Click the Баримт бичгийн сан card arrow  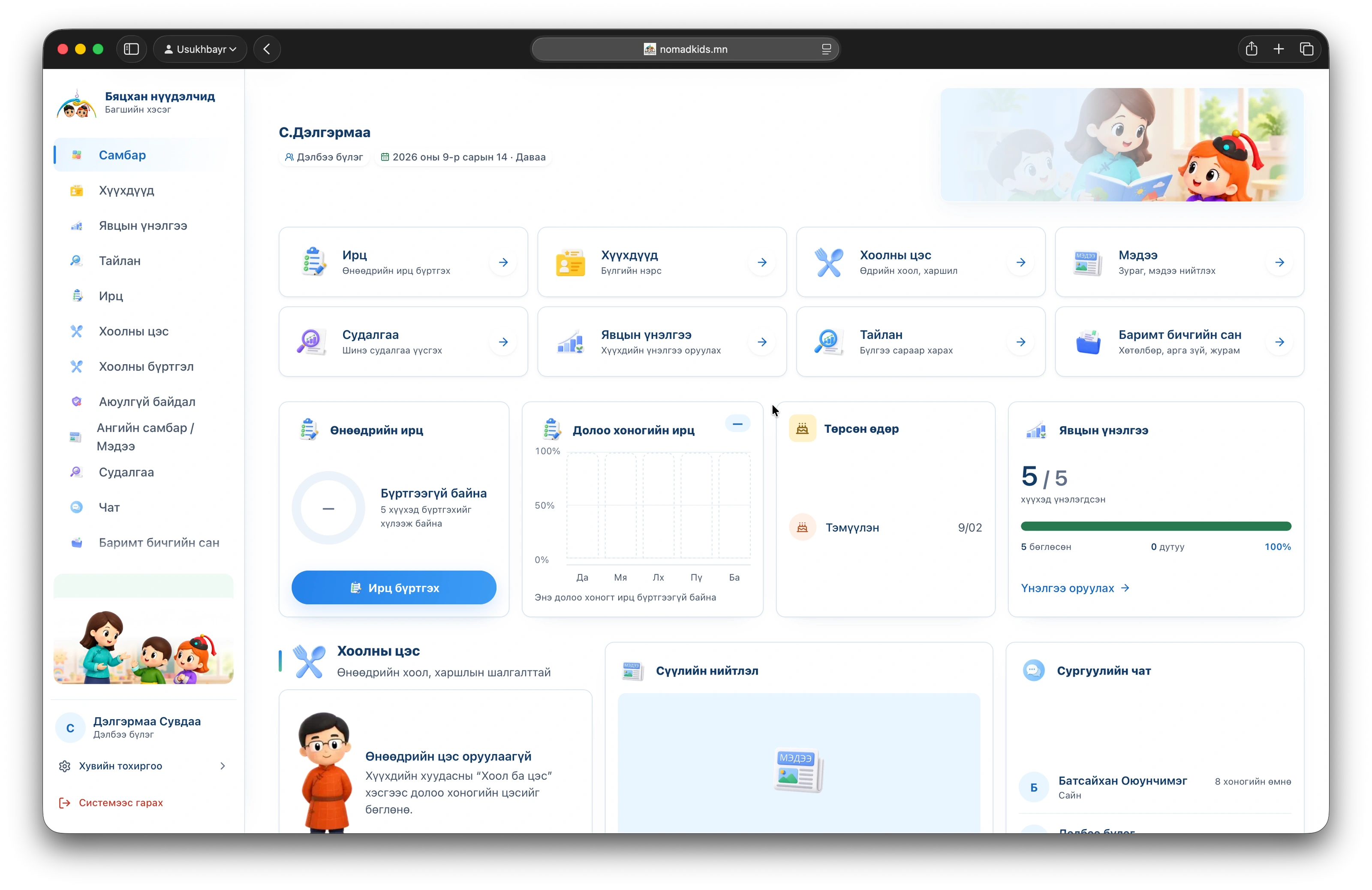click(1280, 342)
